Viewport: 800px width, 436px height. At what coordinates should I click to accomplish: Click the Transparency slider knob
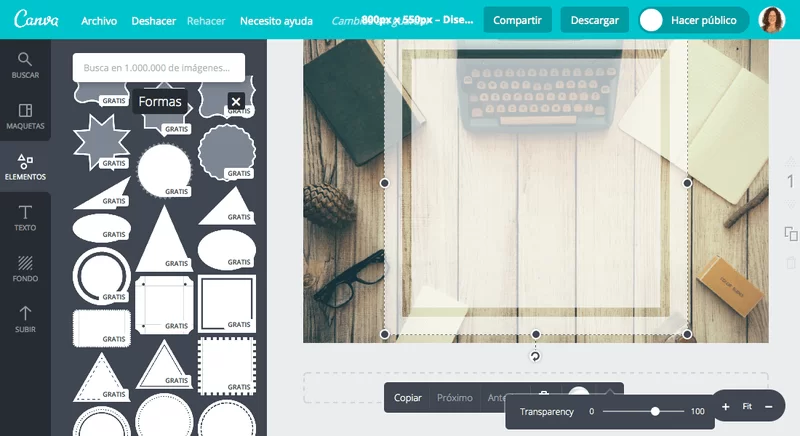pos(655,411)
